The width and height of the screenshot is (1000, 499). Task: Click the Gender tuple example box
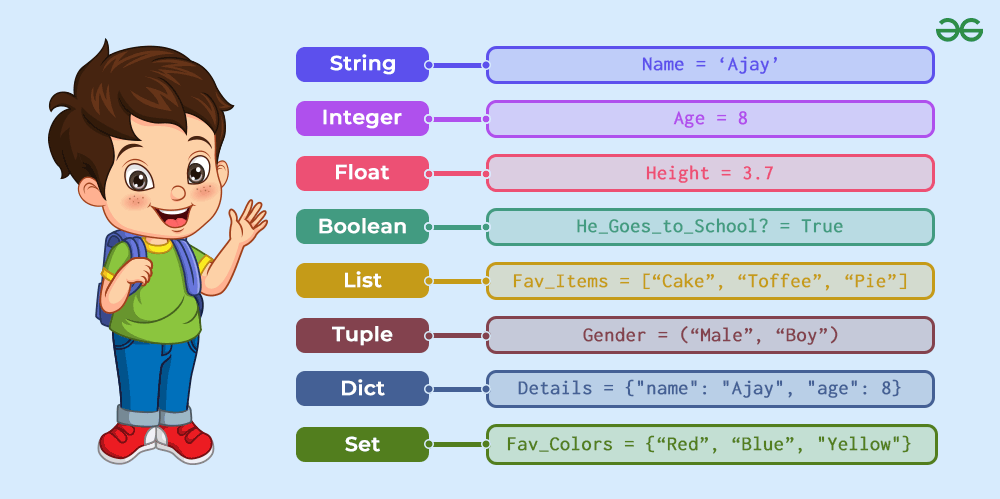point(710,335)
